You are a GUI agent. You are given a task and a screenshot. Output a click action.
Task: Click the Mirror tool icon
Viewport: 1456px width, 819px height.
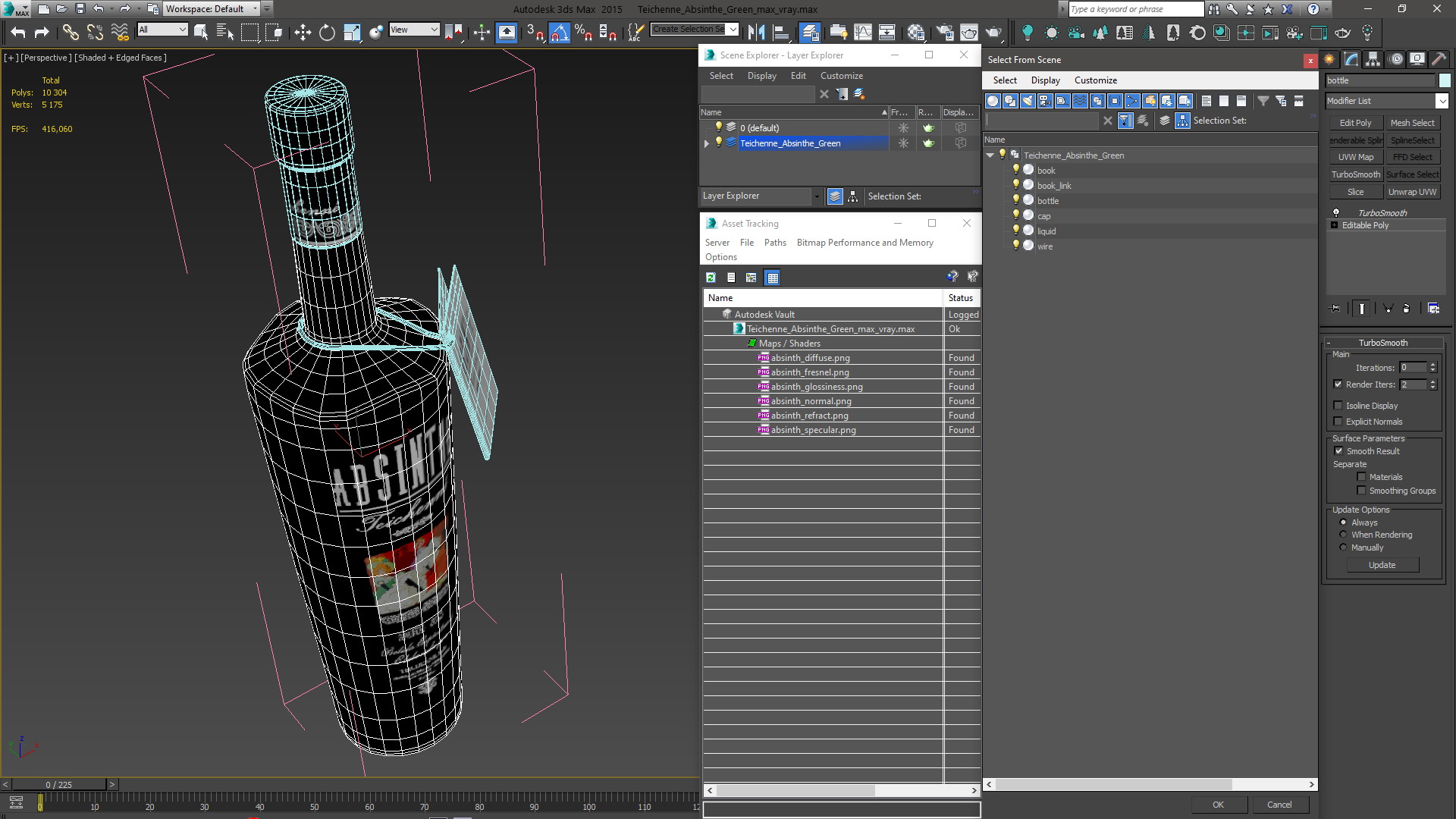pyautogui.click(x=756, y=32)
